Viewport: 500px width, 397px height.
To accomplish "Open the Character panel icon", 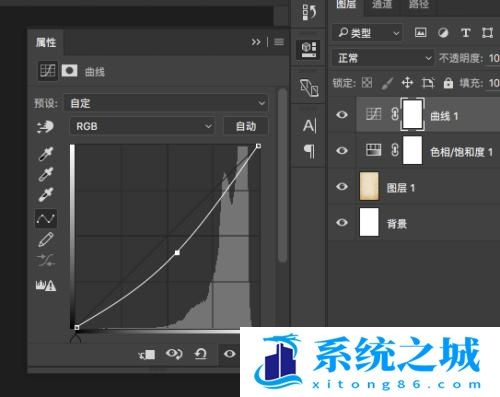I will tap(309, 126).
